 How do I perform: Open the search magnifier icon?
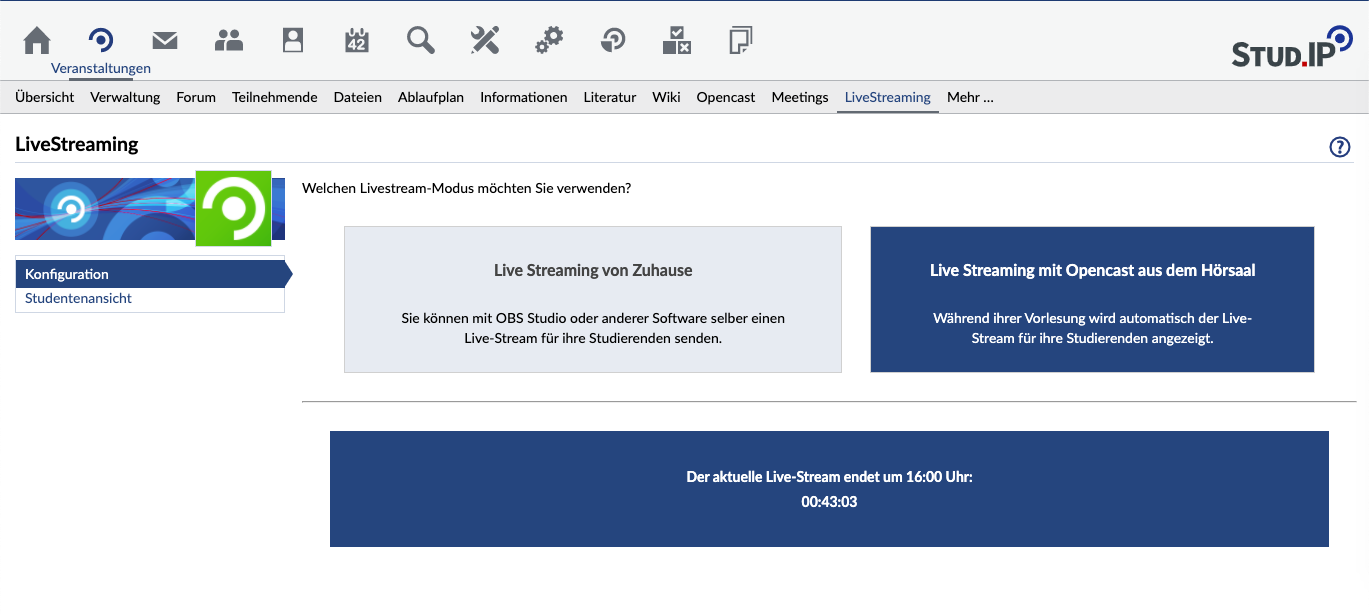(x=421, y=40)
